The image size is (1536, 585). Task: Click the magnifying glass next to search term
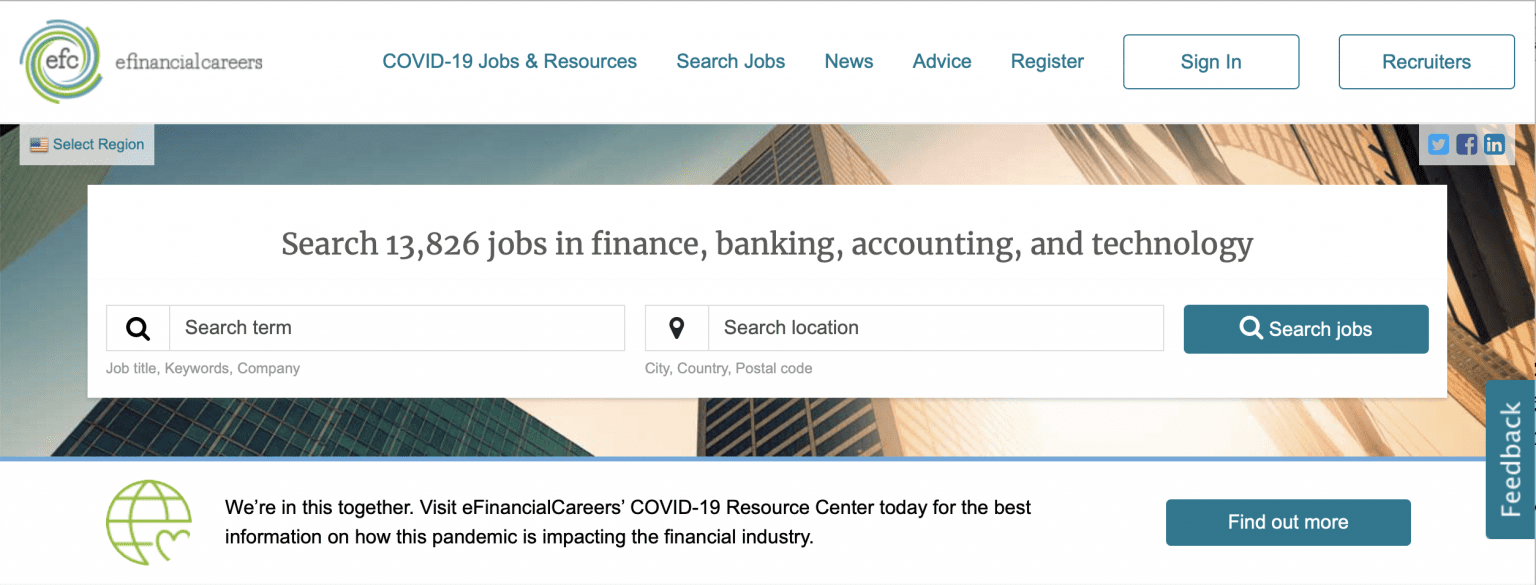tap(137, 327)
